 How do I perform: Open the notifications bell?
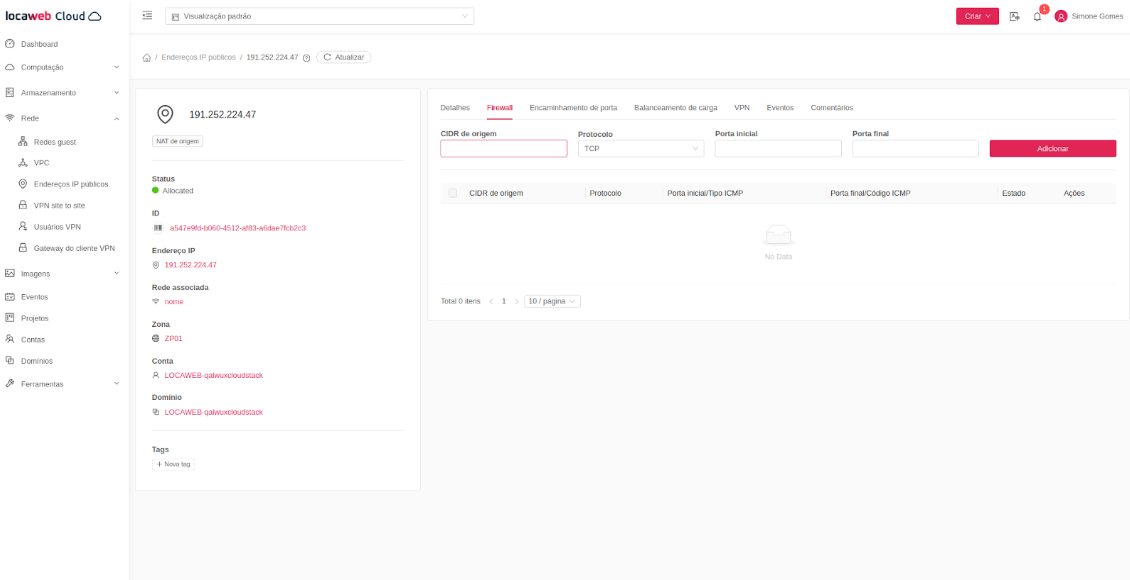click(1038, 16)
